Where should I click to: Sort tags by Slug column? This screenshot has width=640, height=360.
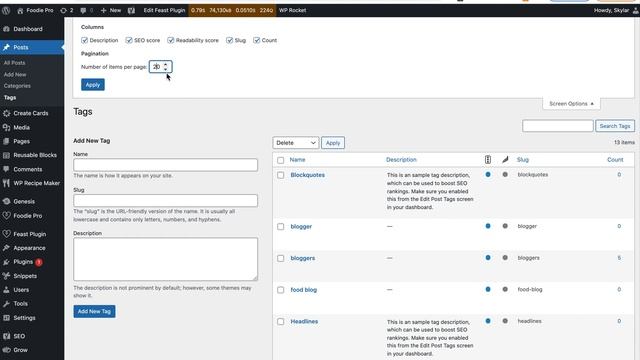(x=523, y=160)
